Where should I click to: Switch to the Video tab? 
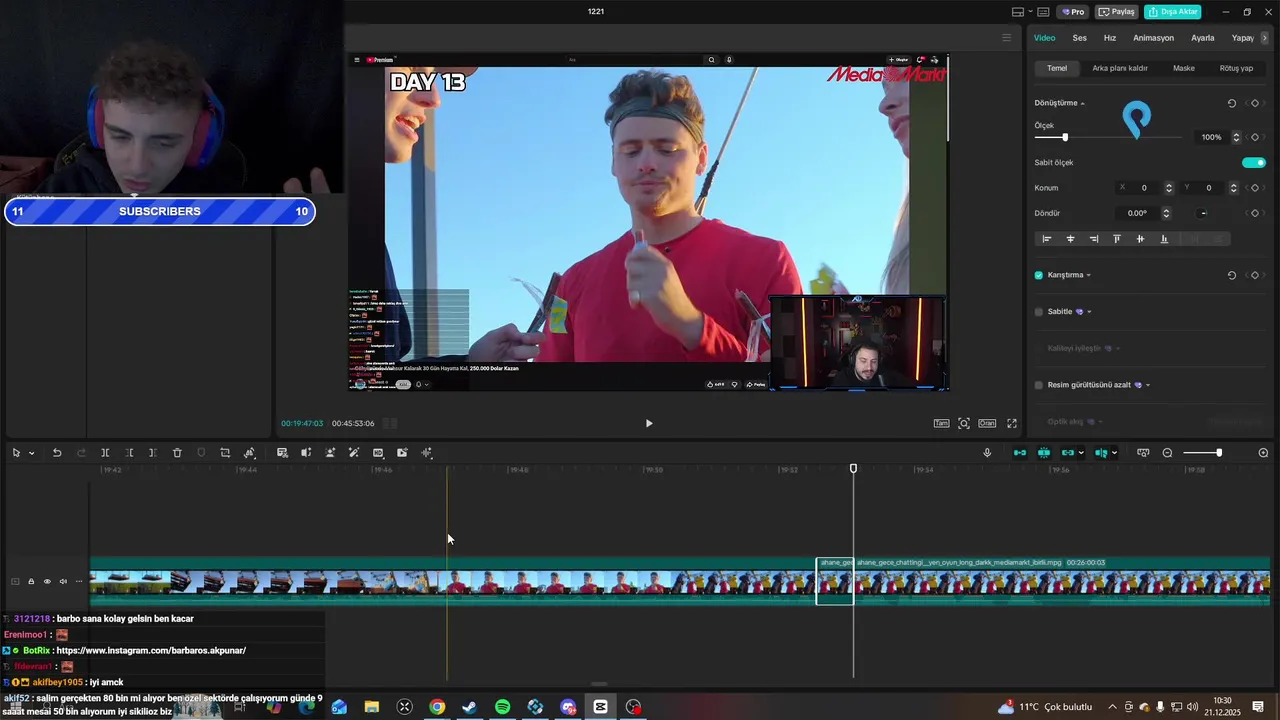point(1044,38)
